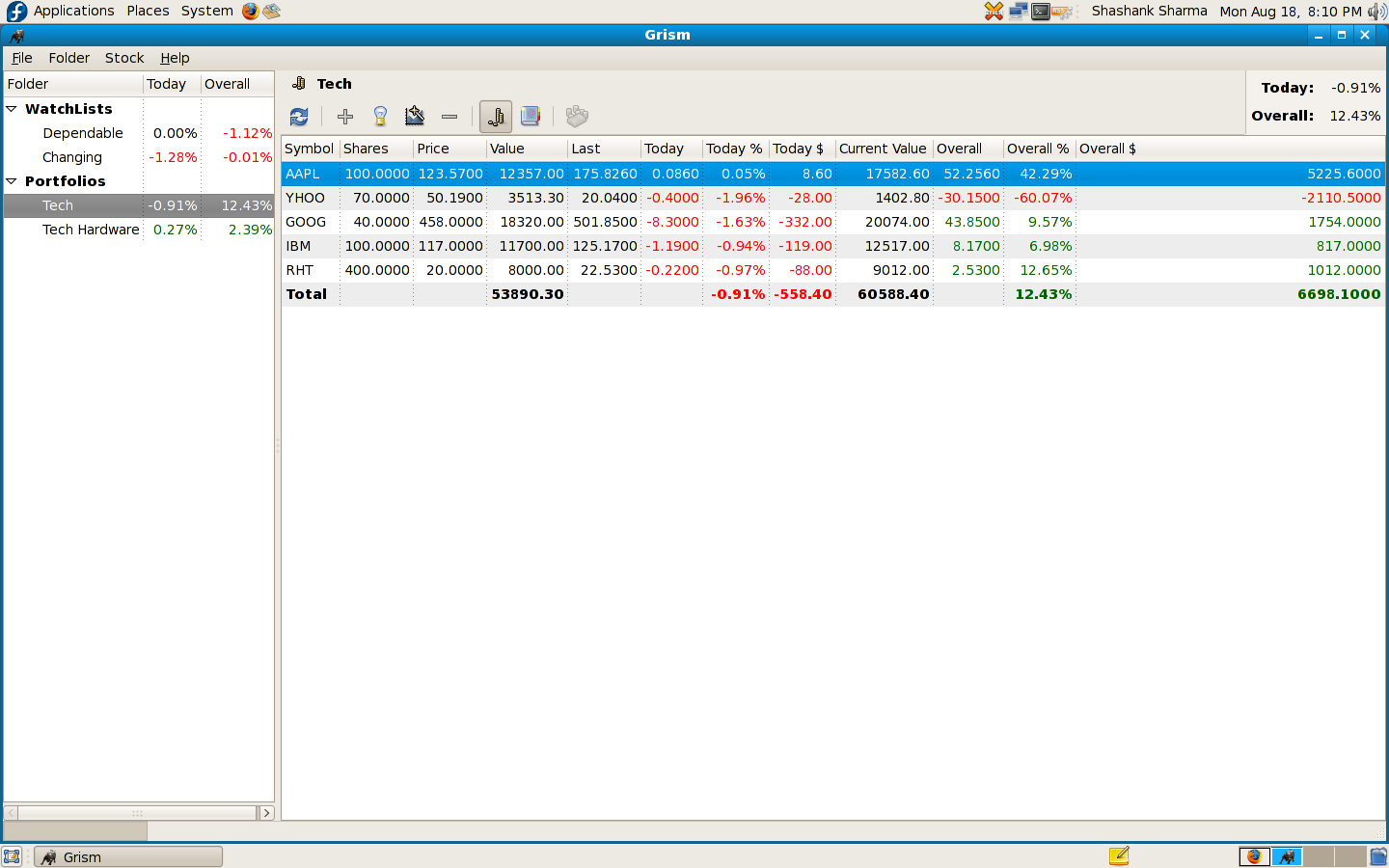
Task: Sort by the Value column header
Action: (528, 149)
